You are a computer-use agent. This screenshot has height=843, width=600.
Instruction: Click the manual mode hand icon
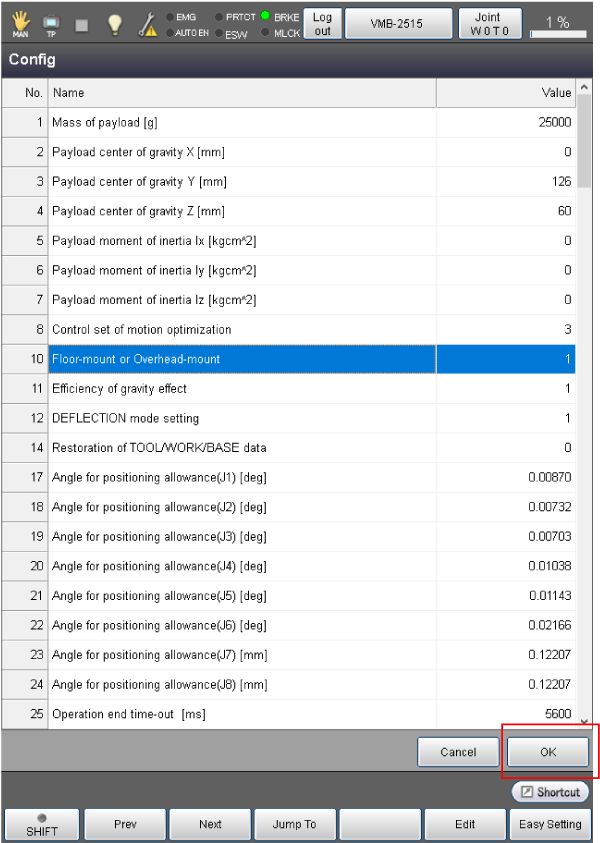click(21, 23)
